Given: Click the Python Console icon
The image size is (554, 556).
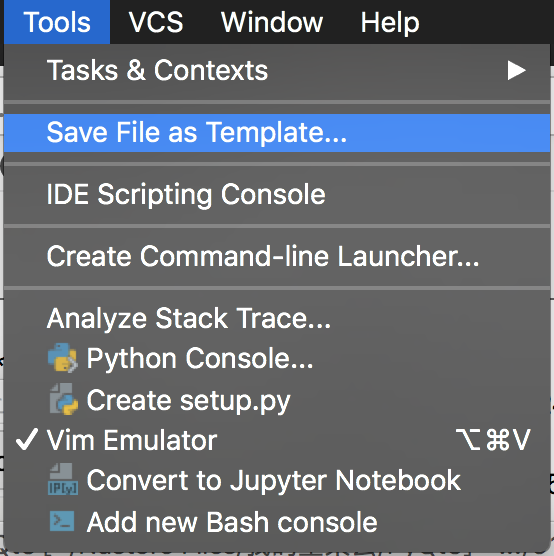Looking at the screenshot, I should (x=63, y=358).
